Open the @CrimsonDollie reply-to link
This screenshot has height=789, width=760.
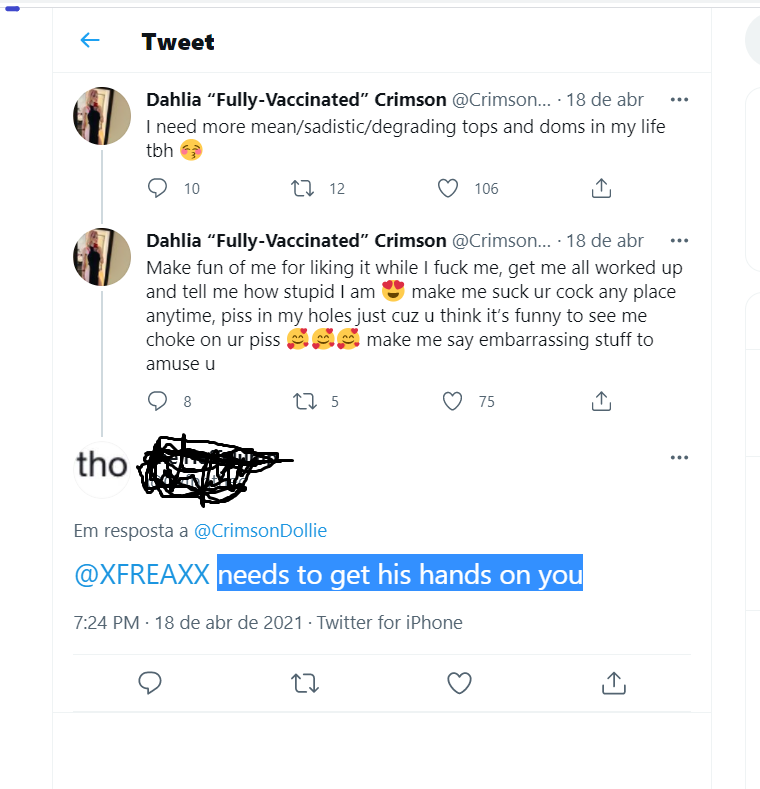[260, 531]
